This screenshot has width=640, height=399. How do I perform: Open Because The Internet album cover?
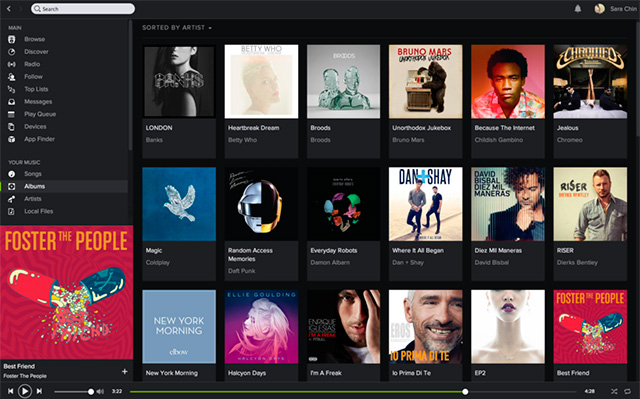point(508,82)
